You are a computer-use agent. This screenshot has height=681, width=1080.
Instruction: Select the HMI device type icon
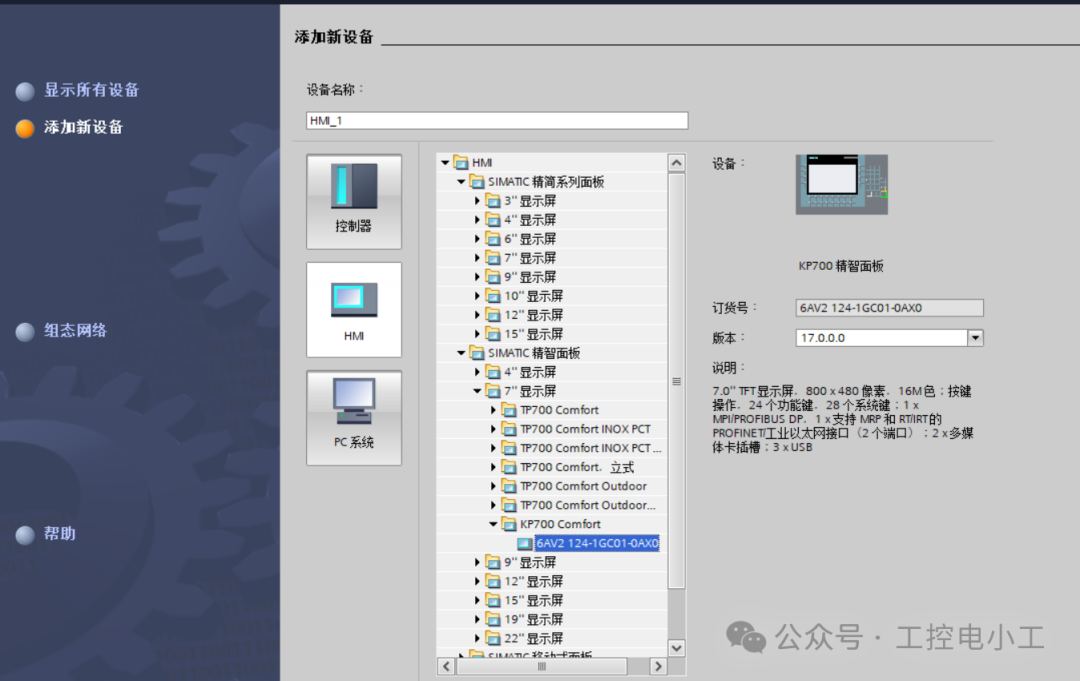coord(353,310)
